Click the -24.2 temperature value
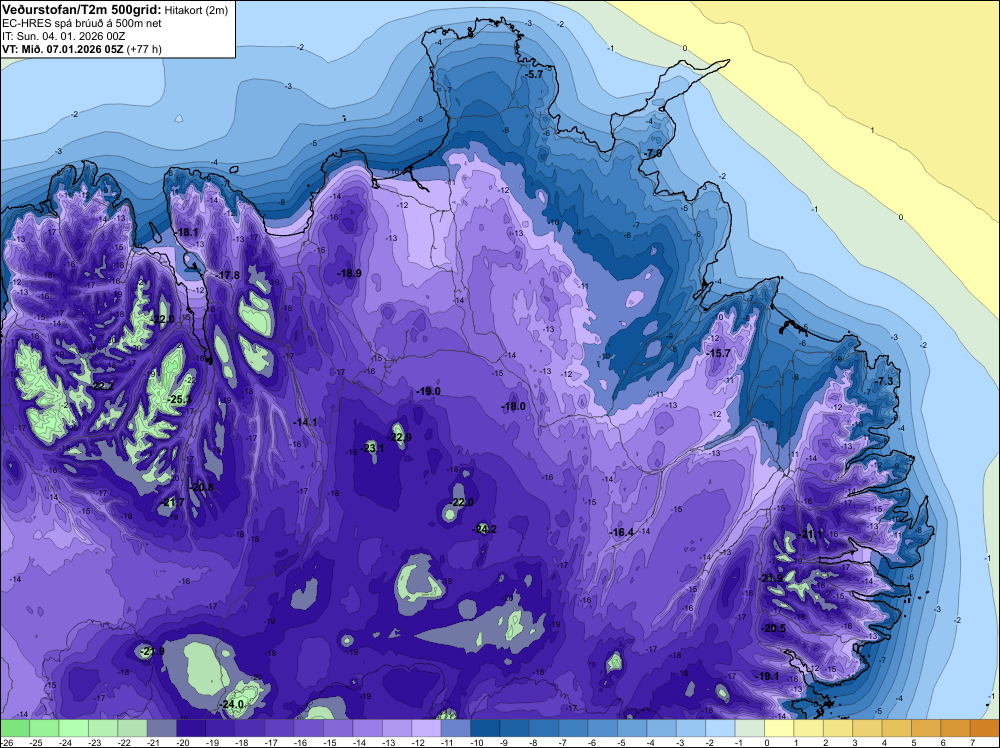This screenshot has width=1000, height=748. pos(485,529)
